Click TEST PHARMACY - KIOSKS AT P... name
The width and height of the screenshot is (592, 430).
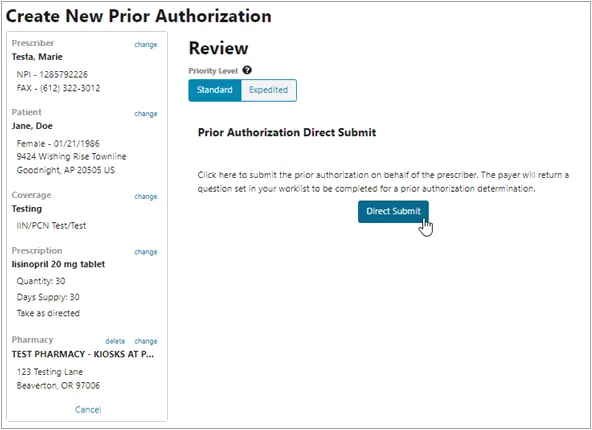[x=83, y=354]
